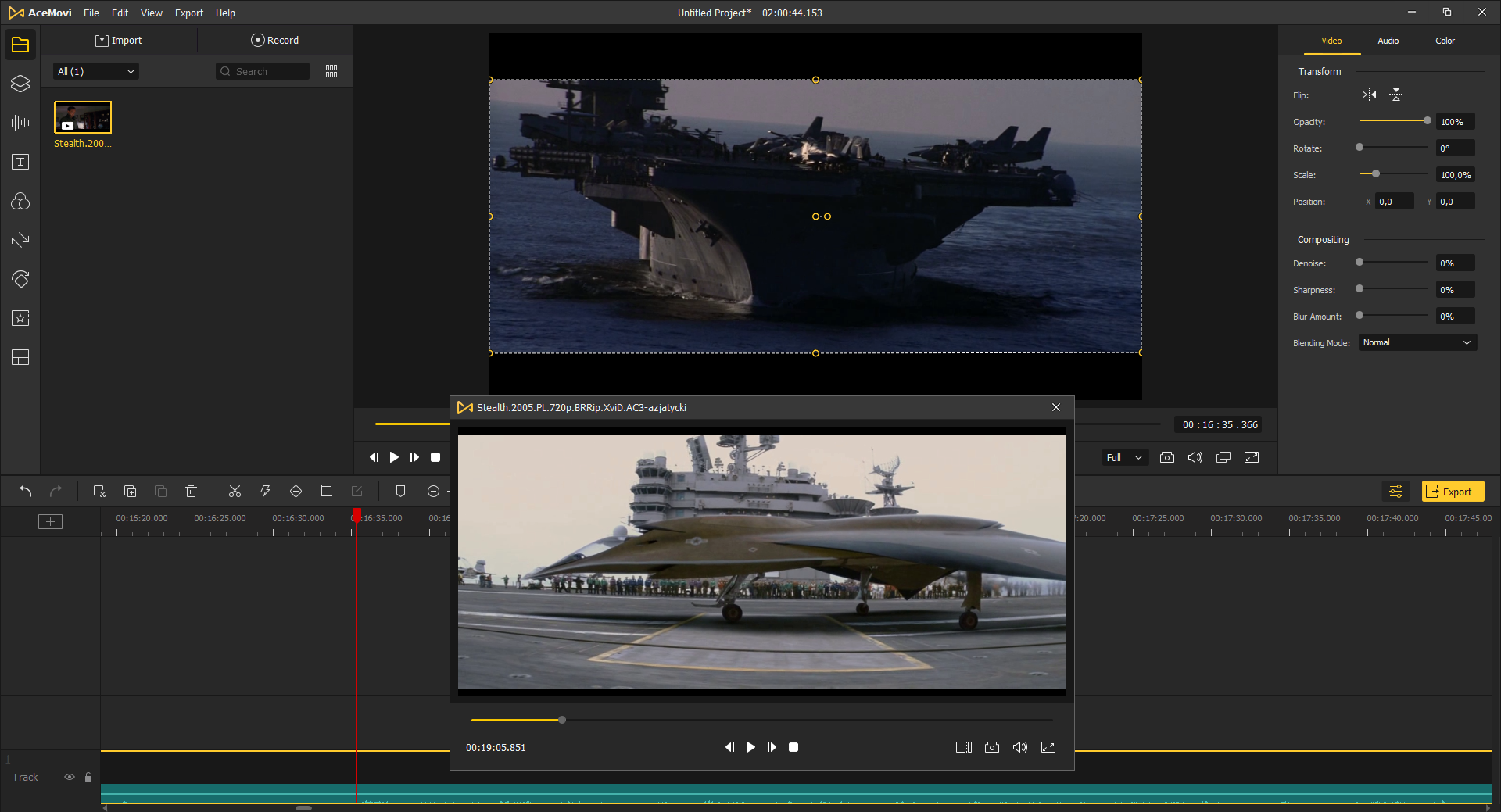Open the Text sidebar icon
The image size is (1501, 812).
[x=20, y=162]
